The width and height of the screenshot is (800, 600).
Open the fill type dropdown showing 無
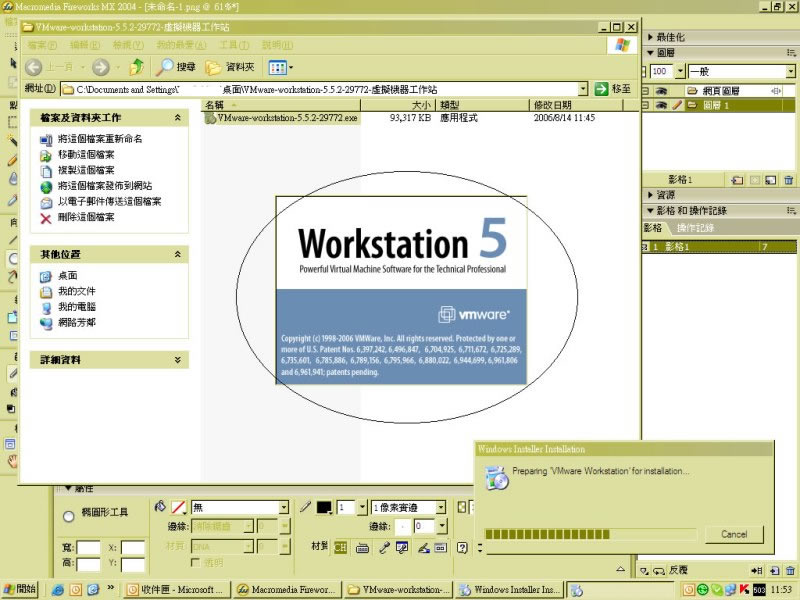pos(284,507)
